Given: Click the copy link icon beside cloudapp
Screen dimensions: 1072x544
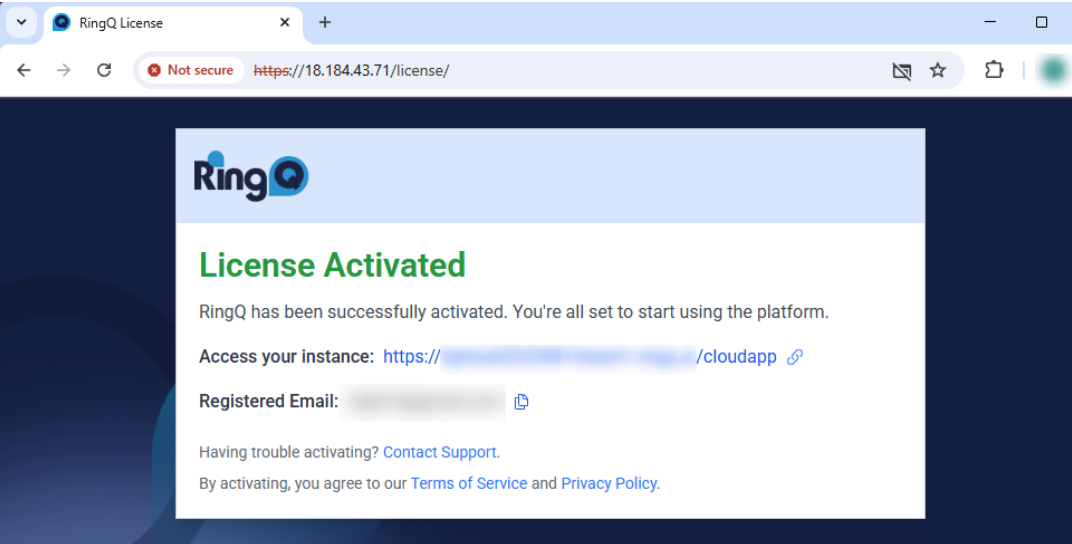Looking at the screenshot, I should [794, 357].
